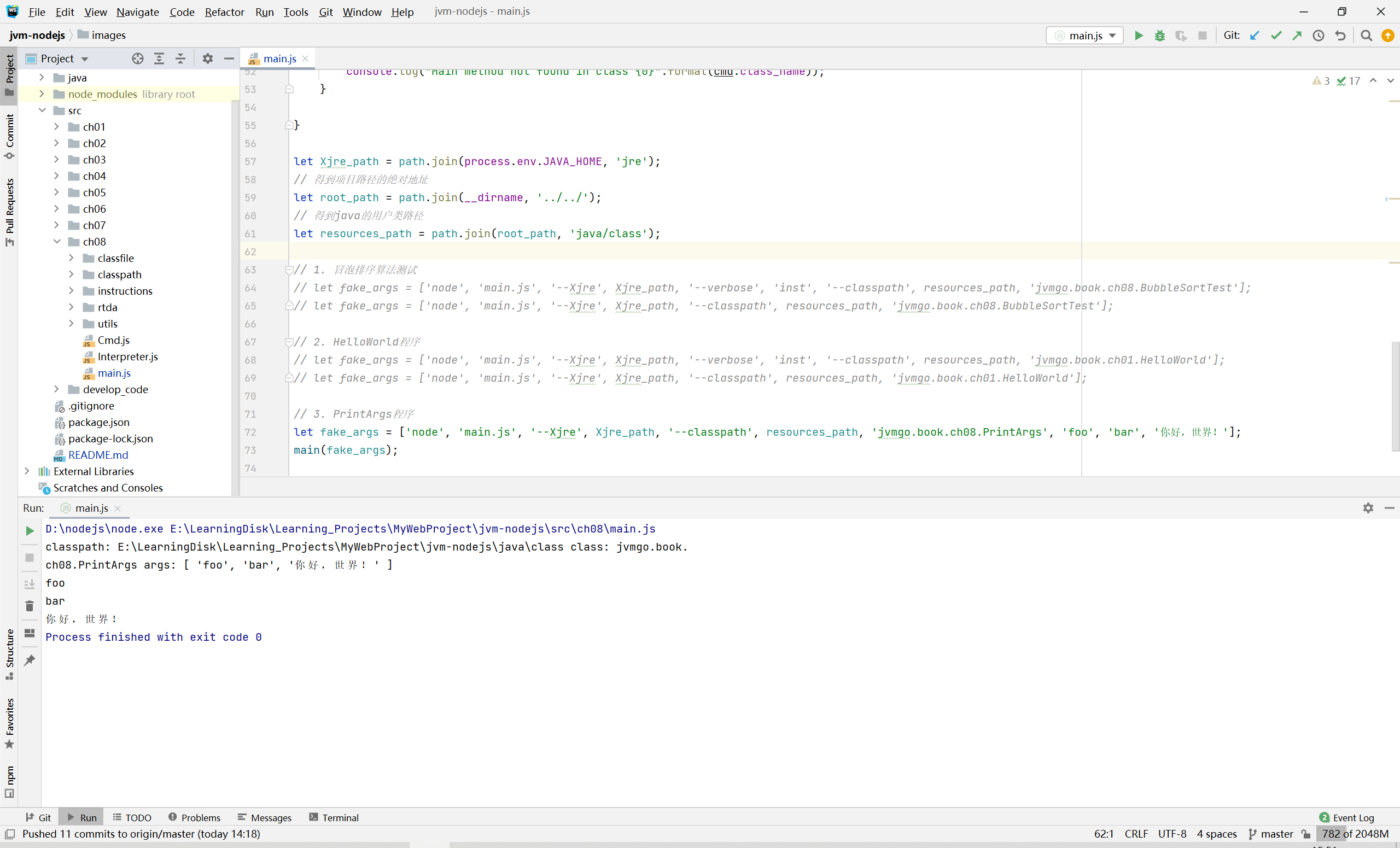Open the File menu
The height and width of the screenshot is (848, 1400).
click(x=36, y=12)
